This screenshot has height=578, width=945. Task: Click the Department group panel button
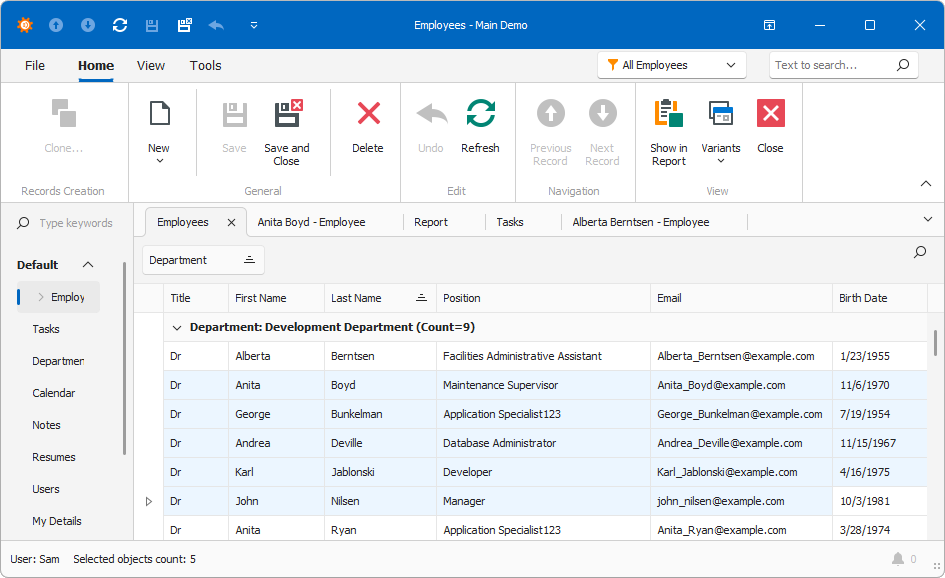[203, 260]
